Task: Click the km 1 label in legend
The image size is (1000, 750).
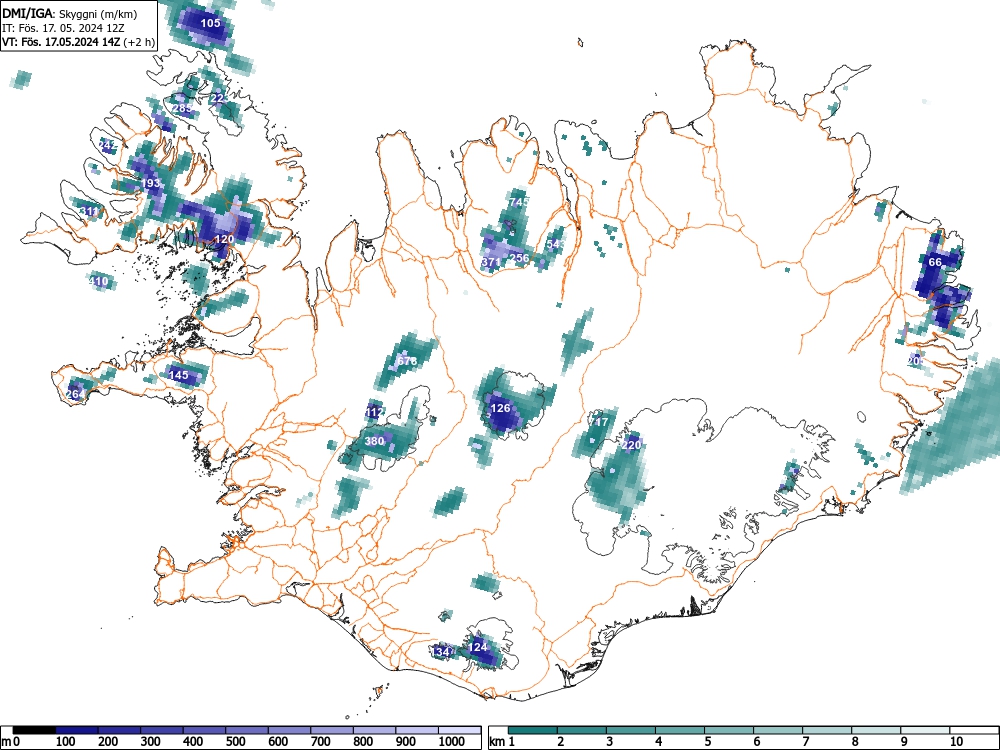Action: [502, 742]
